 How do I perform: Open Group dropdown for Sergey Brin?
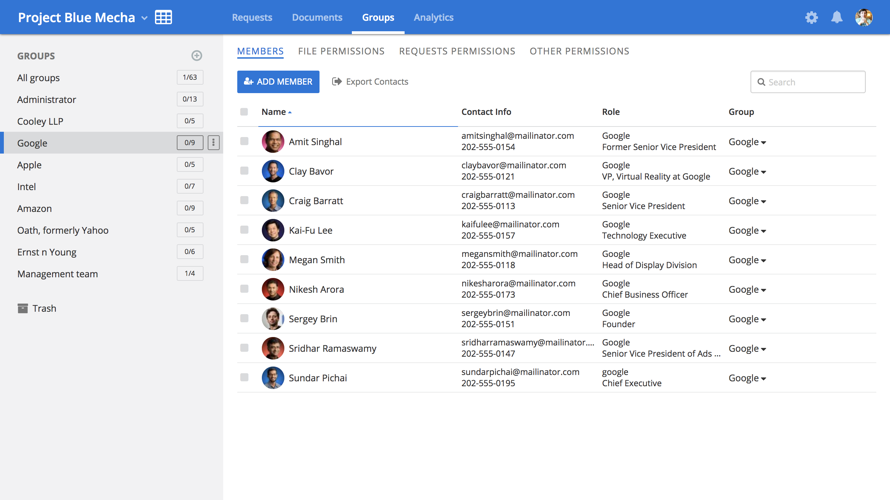[747, 319]
